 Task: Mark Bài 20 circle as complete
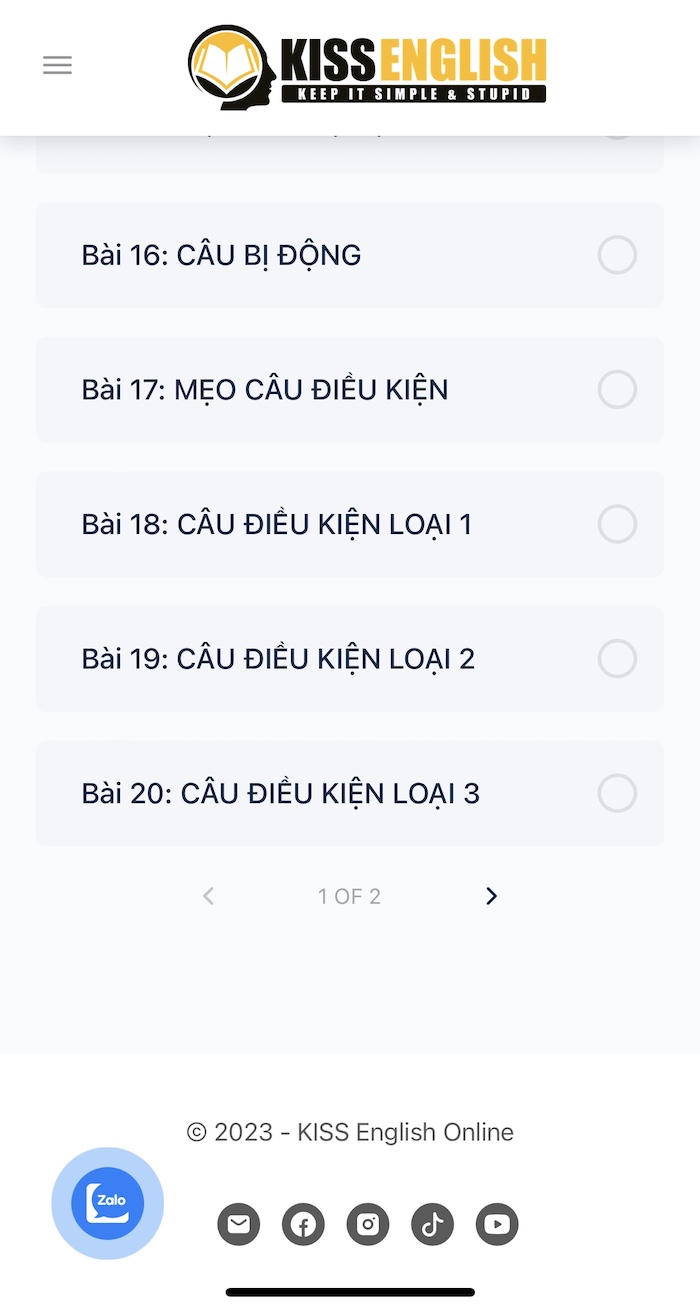tap(617, 793)
